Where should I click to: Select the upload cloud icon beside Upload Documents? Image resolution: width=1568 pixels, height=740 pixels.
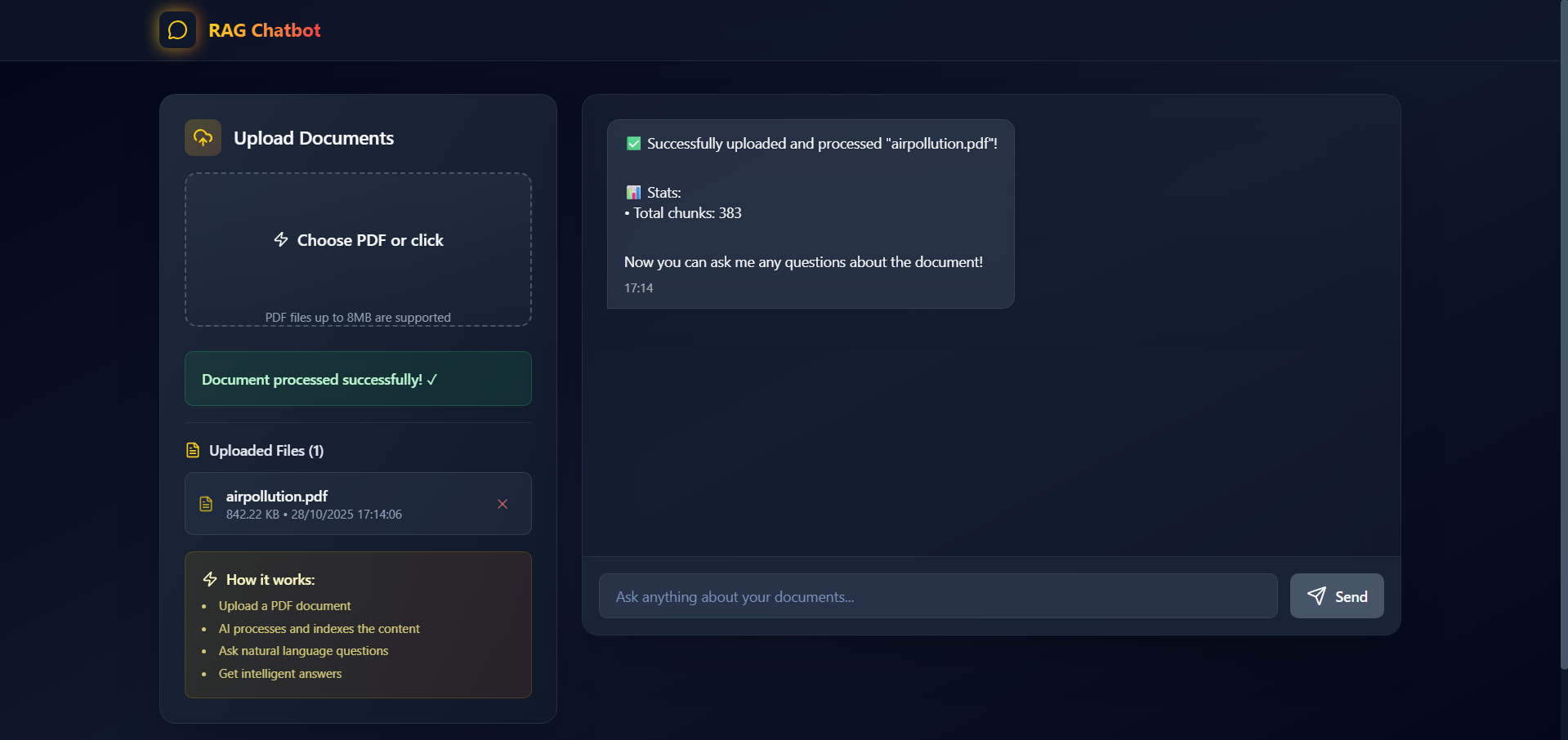[202, 137]
